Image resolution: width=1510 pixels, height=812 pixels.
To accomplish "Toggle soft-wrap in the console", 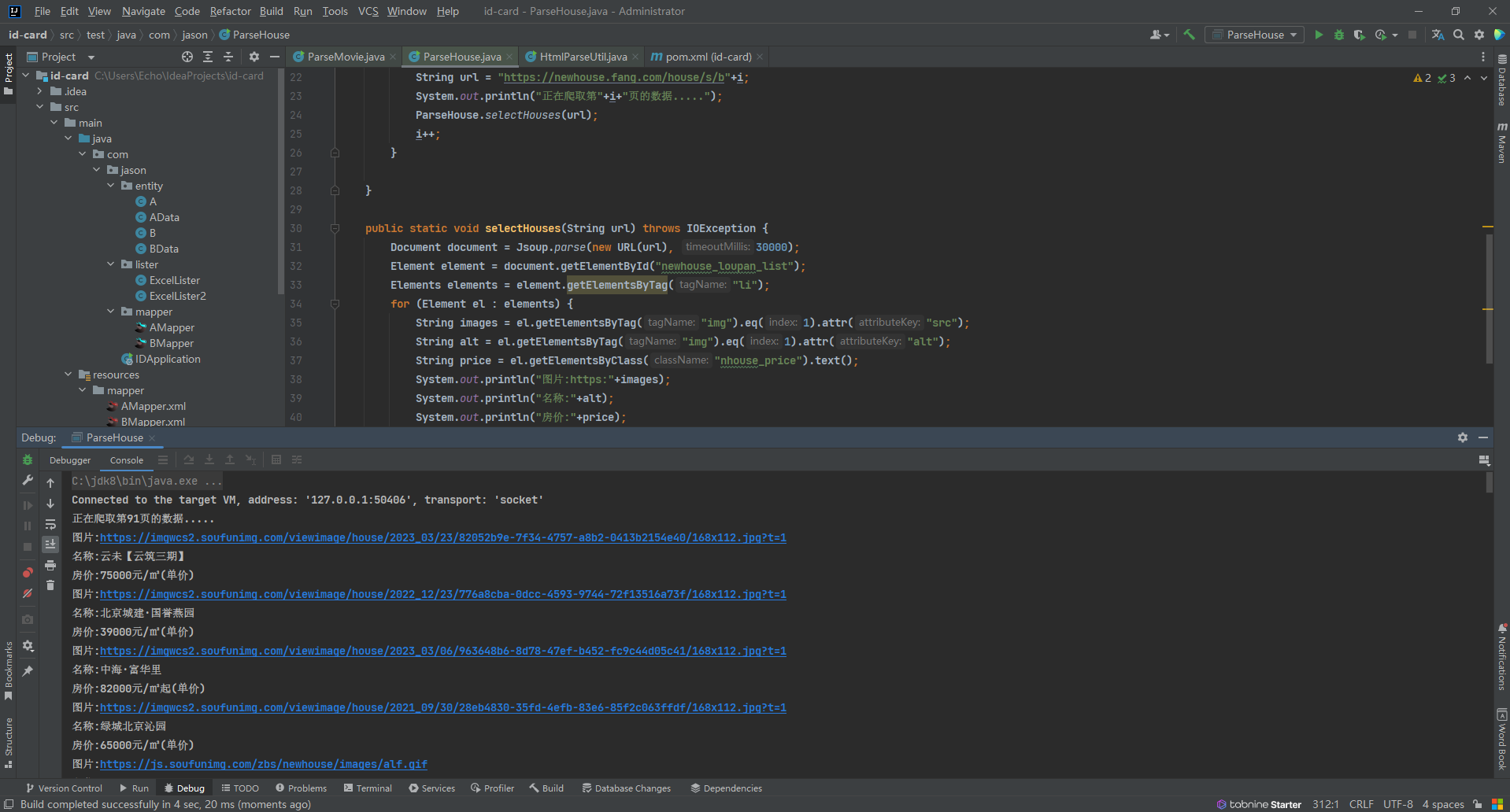I will (x=50, y=524).
